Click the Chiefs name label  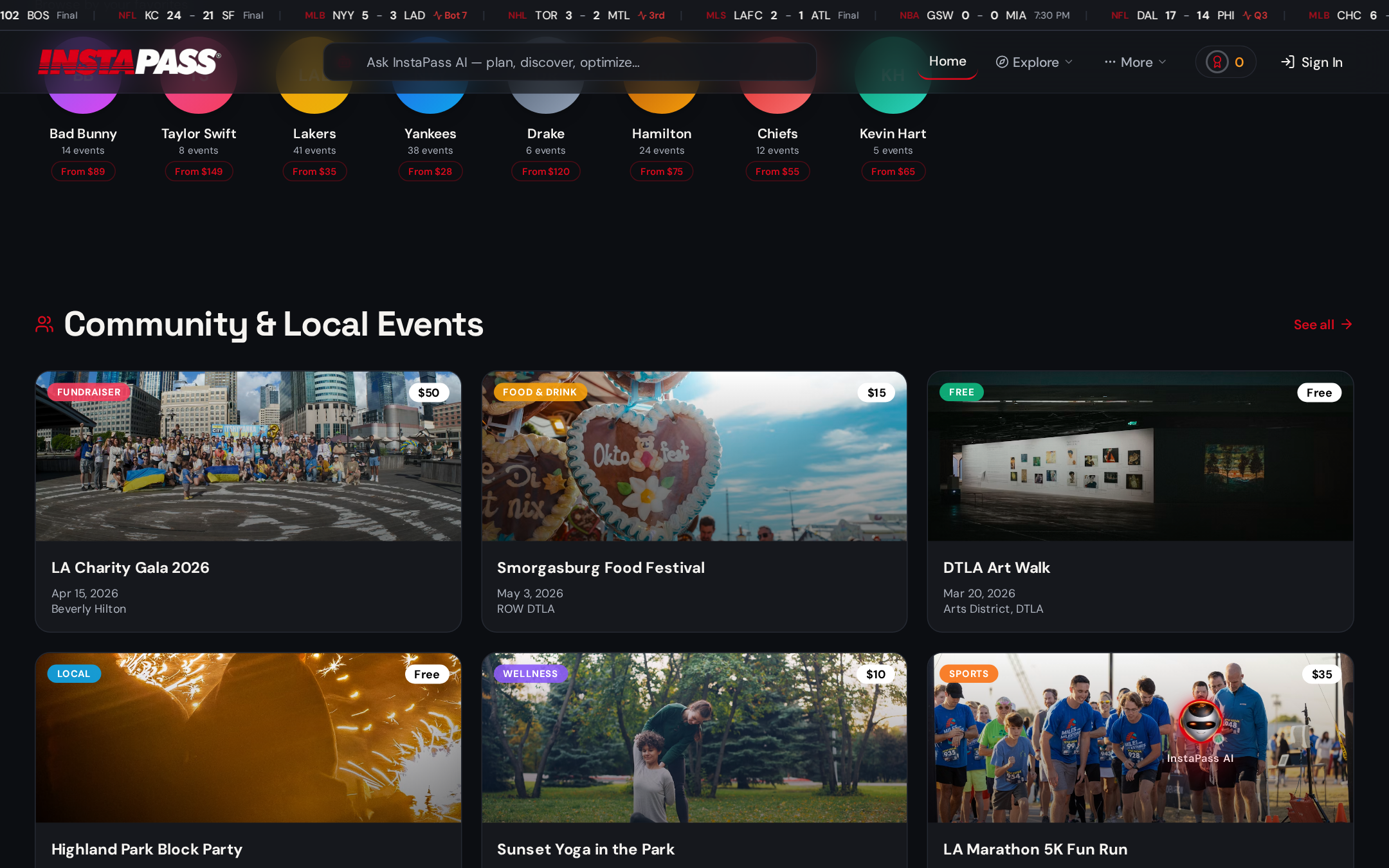(x=777, y=134)
